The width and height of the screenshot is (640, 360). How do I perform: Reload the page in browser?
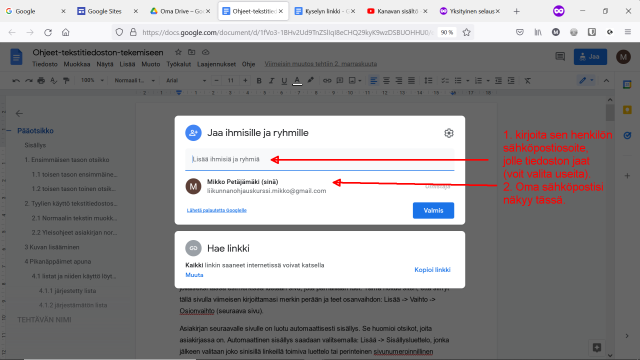pyautogui.click(x=48, y=32)
